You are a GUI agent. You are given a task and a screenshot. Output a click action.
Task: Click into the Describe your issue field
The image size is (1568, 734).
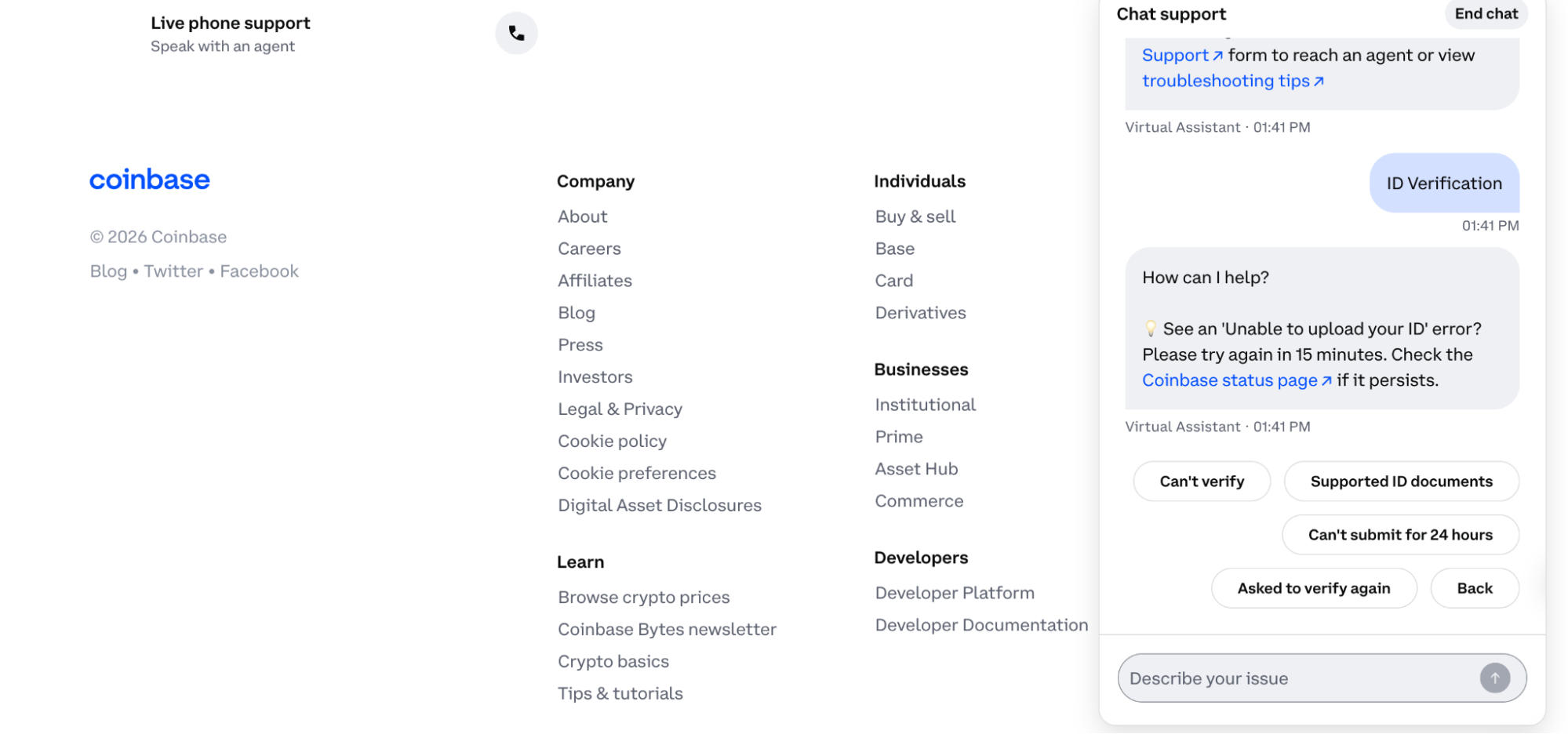pyautogui.click(x=1294, y=678)
